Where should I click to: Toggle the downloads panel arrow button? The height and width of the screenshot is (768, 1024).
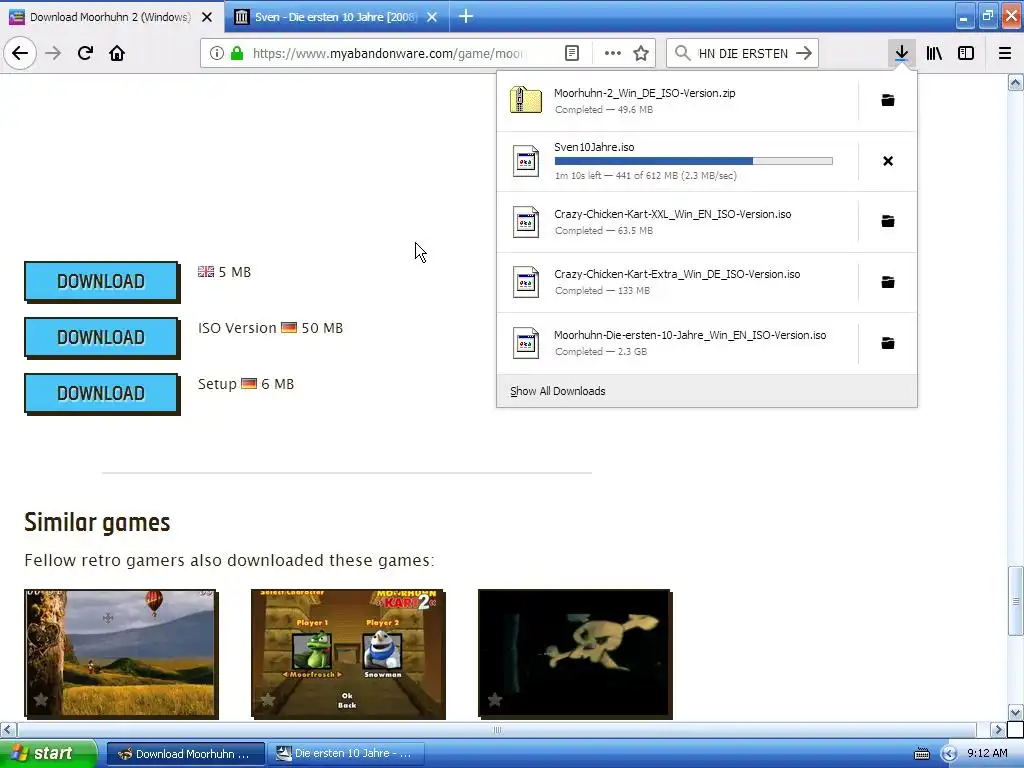(901, 53)
